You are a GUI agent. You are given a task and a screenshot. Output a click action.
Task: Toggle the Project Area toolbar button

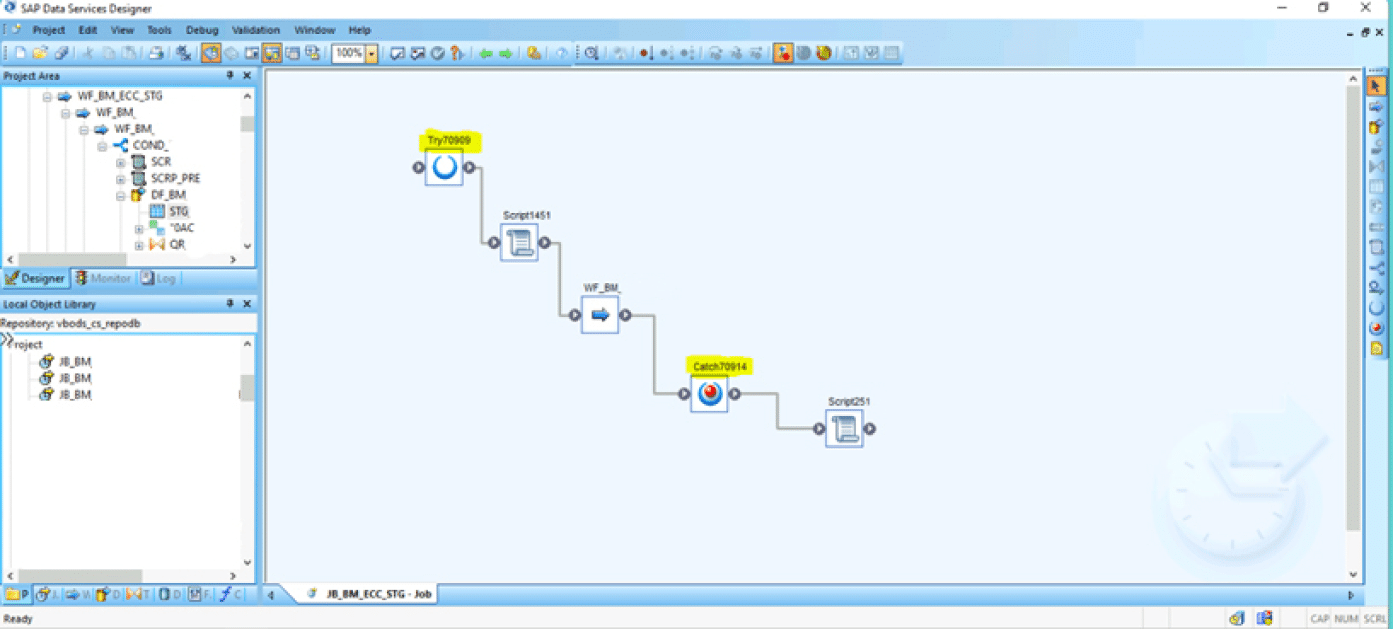coord(272,53)
